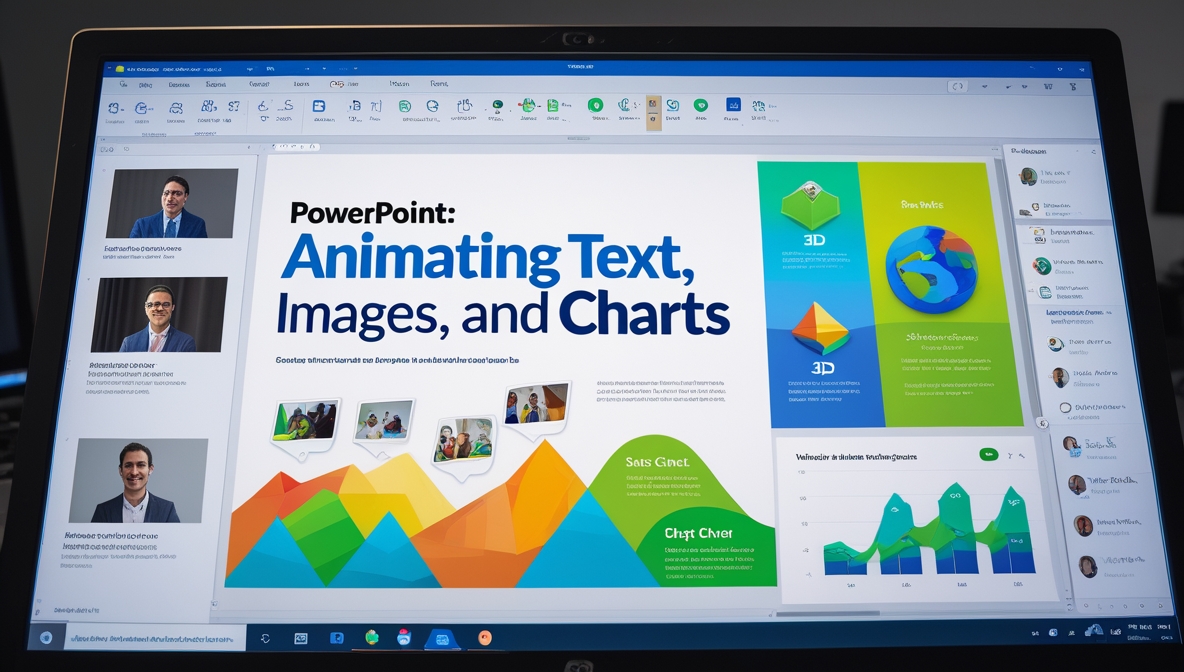
Task: Click the taskbar search box
Action: pos(155,639)
